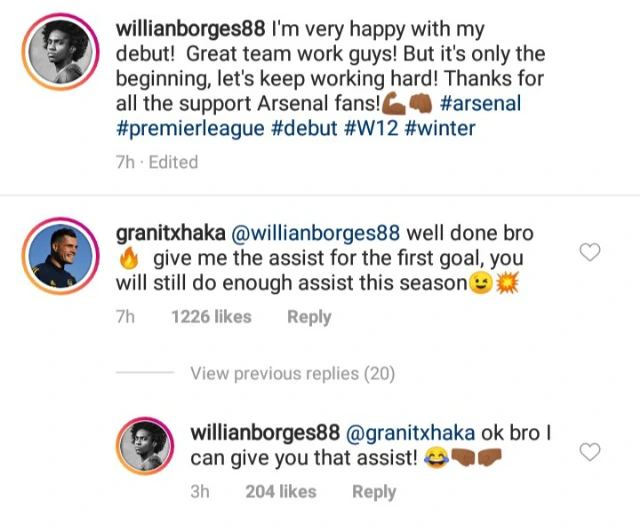
Task: Open willianborges88's avatar in the reply
Action: [x=147, y=448]
